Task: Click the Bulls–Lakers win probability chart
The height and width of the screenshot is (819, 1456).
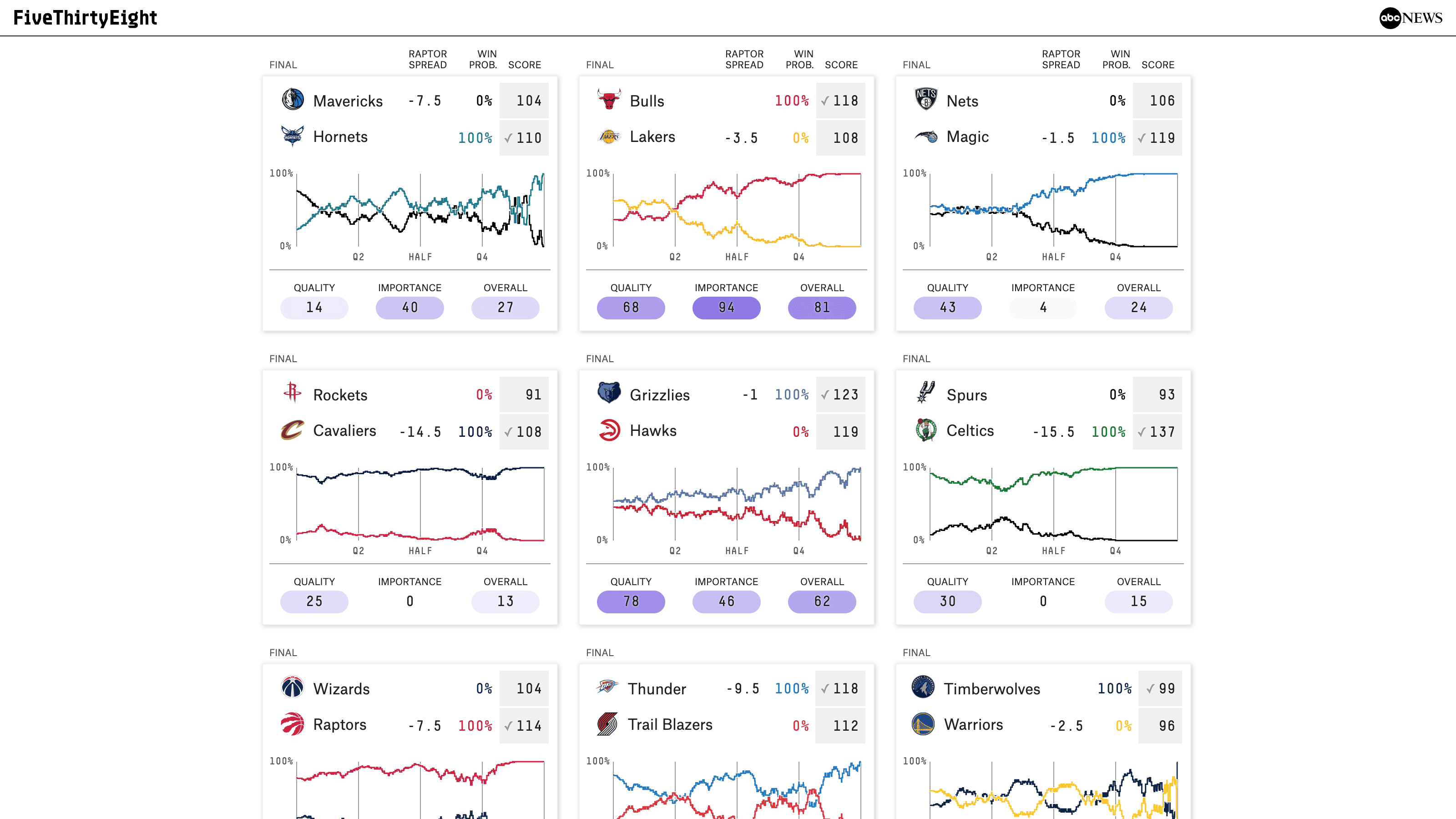Action: point(737,210)
